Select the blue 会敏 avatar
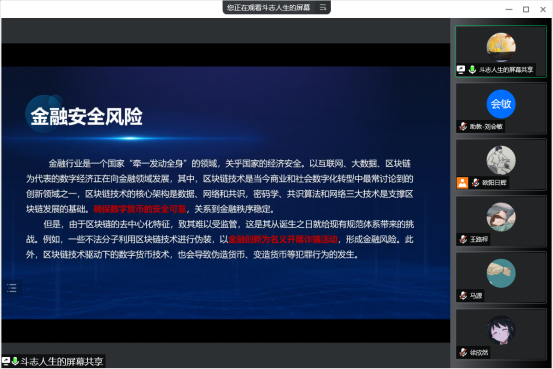Image resolution: width=553 pixels, height=369 pixels. coord(501,104)
